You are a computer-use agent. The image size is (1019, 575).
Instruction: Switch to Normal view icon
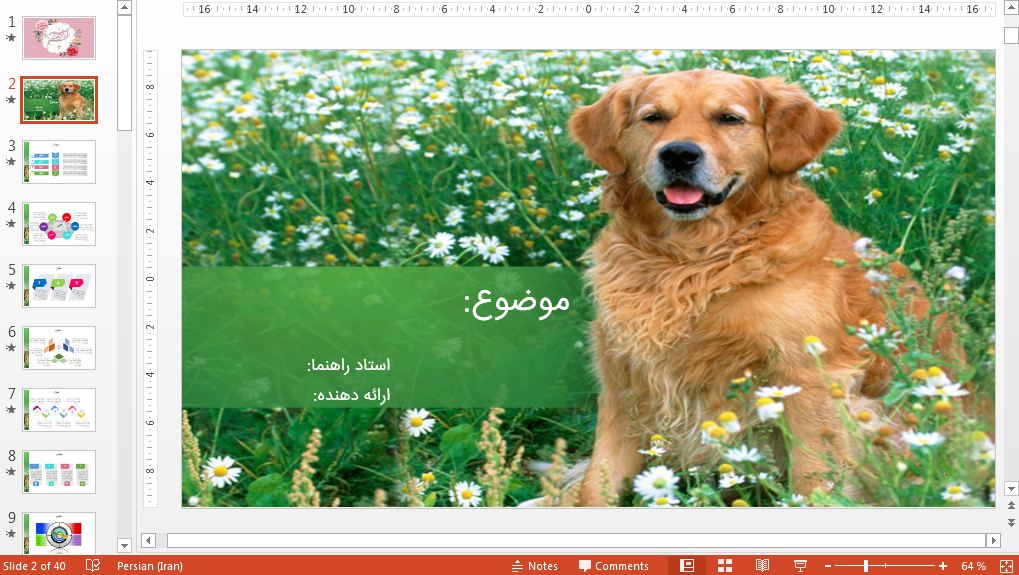(x=687, y=566)
